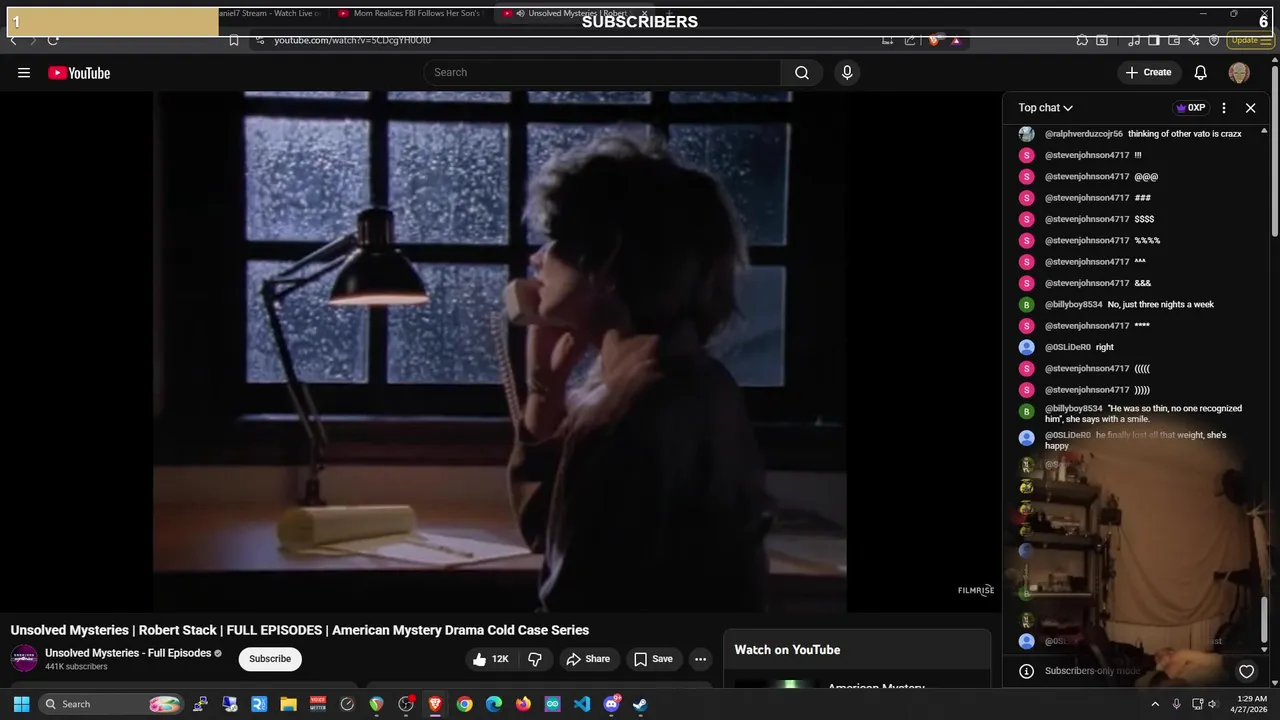Subscribe to Unsolved Mysteries - Full Episodes
The height and width of the screenshot is (720, 1280).
click(x=270, y=659)
